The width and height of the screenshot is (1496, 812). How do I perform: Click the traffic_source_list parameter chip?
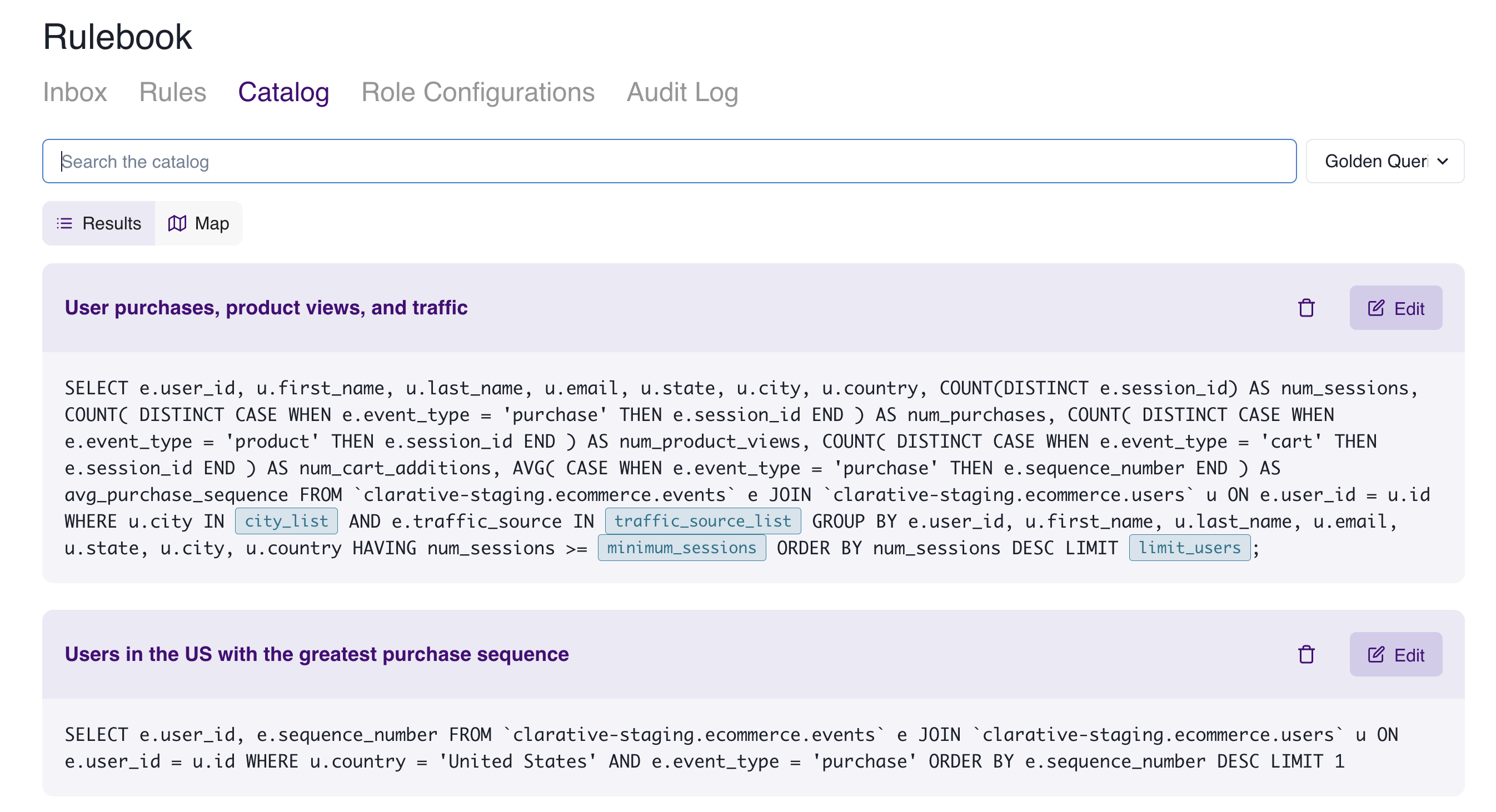[x=702, y=520]
